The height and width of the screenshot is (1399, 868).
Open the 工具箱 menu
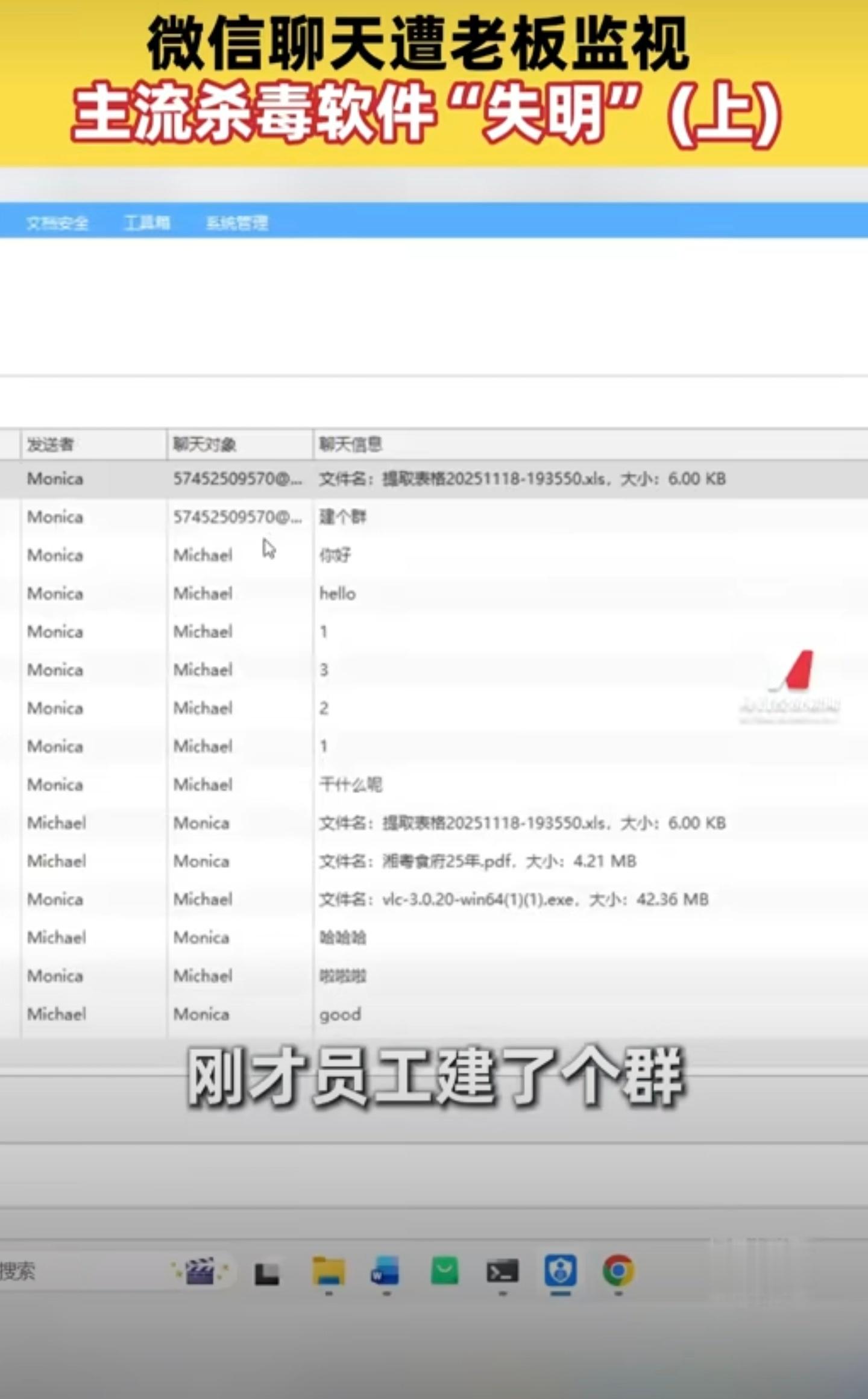pos(147,223)
